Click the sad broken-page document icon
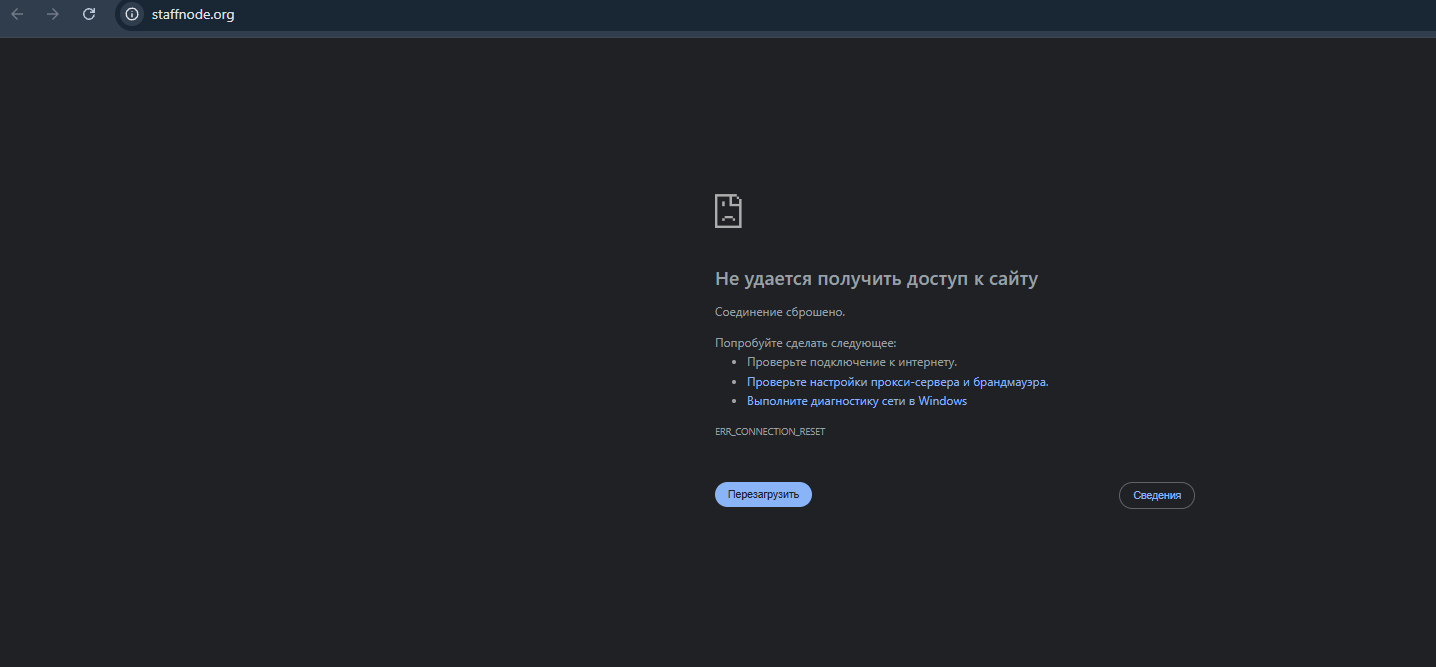Screen dimensions: 1436x667 click(728, 210)
